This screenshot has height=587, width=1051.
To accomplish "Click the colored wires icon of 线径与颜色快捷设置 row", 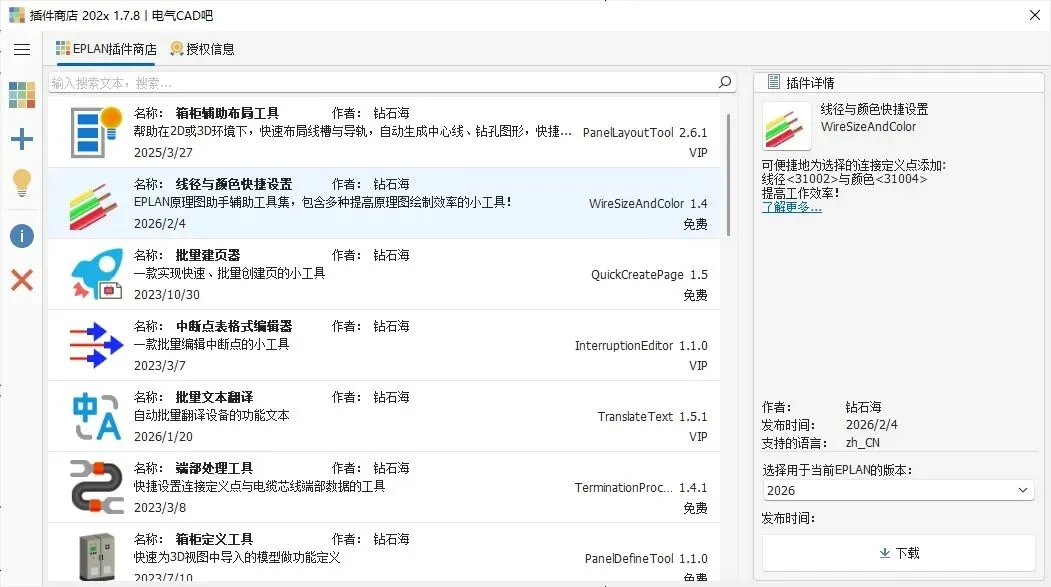I will (x=95, y=206).
